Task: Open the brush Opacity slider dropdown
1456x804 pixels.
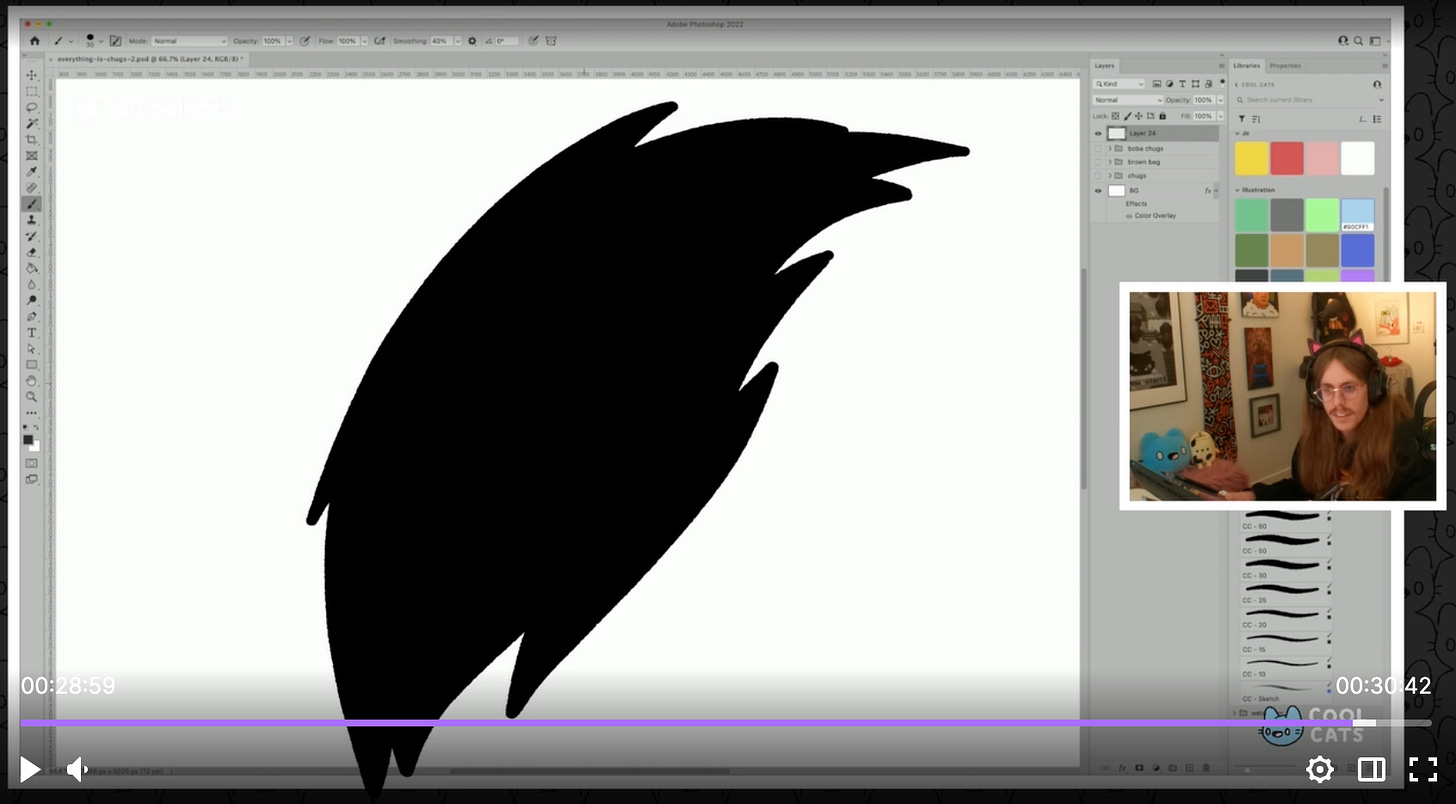Action: pos(289,41)
